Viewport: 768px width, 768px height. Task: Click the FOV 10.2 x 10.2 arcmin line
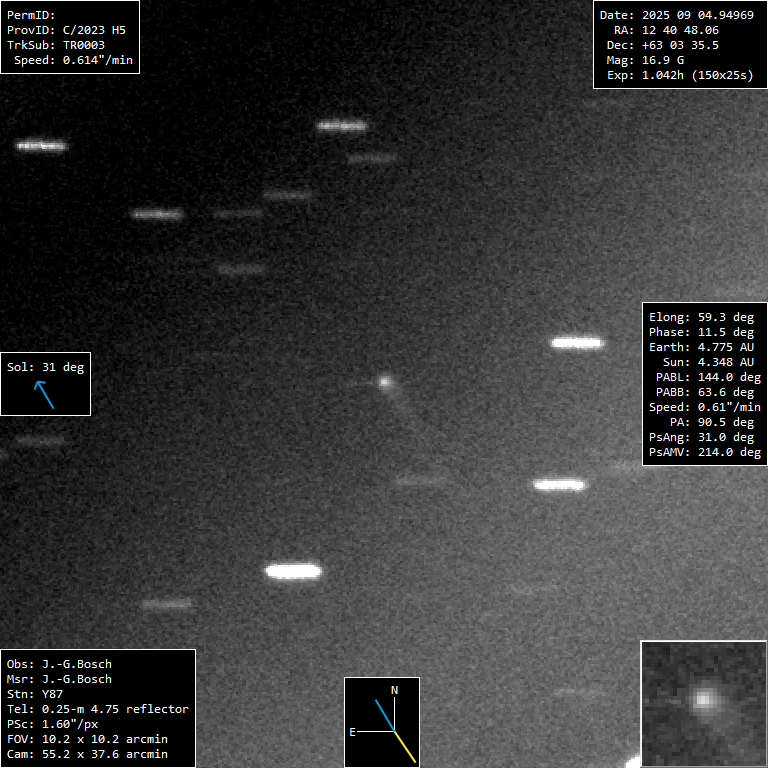point(87,739)
